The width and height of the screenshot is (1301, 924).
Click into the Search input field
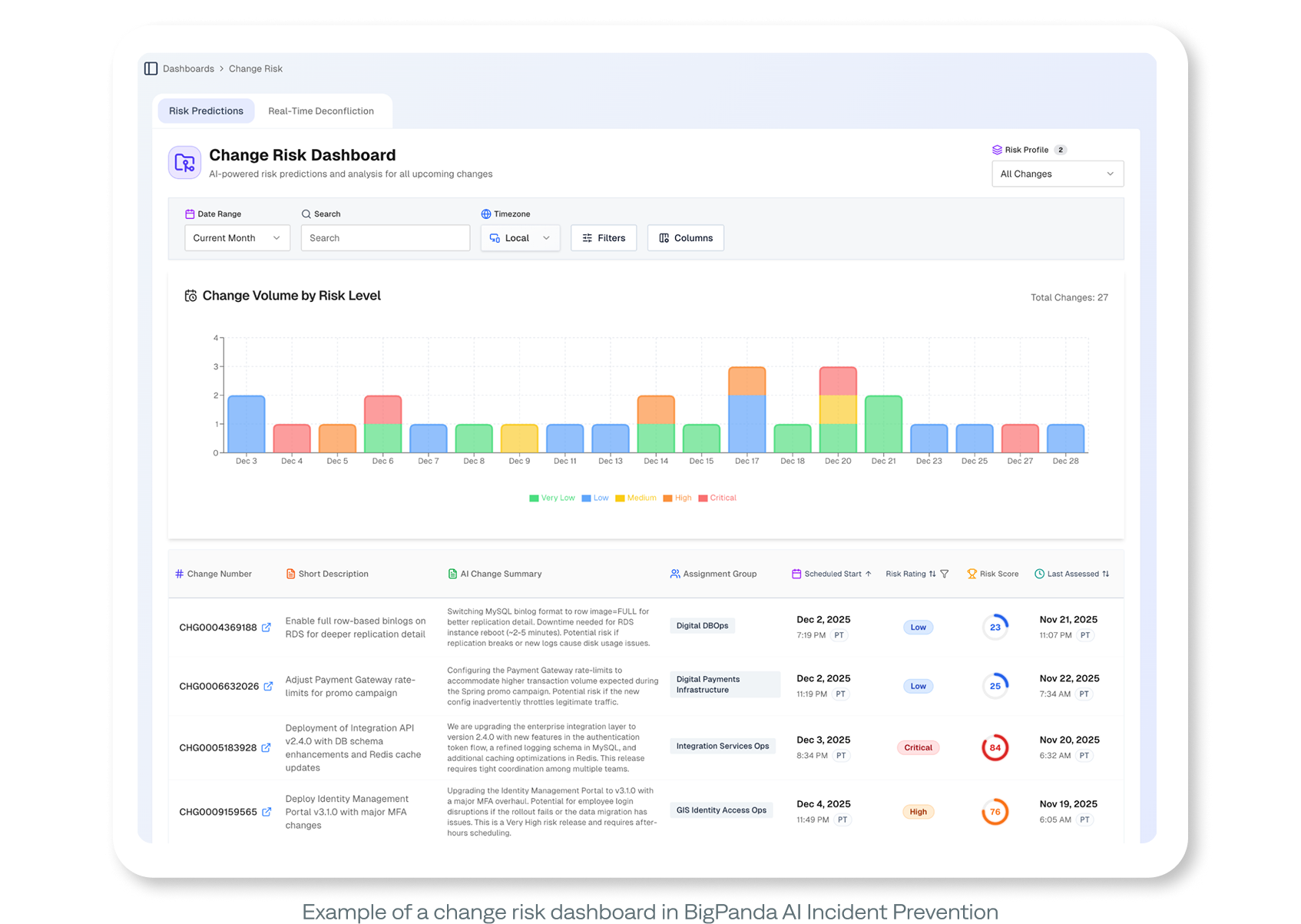(x=386, y=238)
